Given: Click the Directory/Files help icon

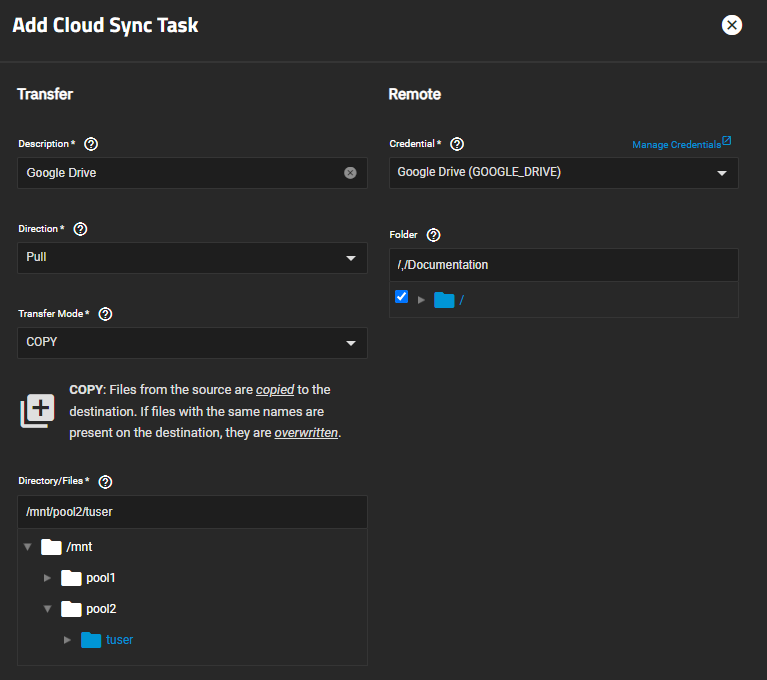Looking at the screenshot, I should [106, 481].
